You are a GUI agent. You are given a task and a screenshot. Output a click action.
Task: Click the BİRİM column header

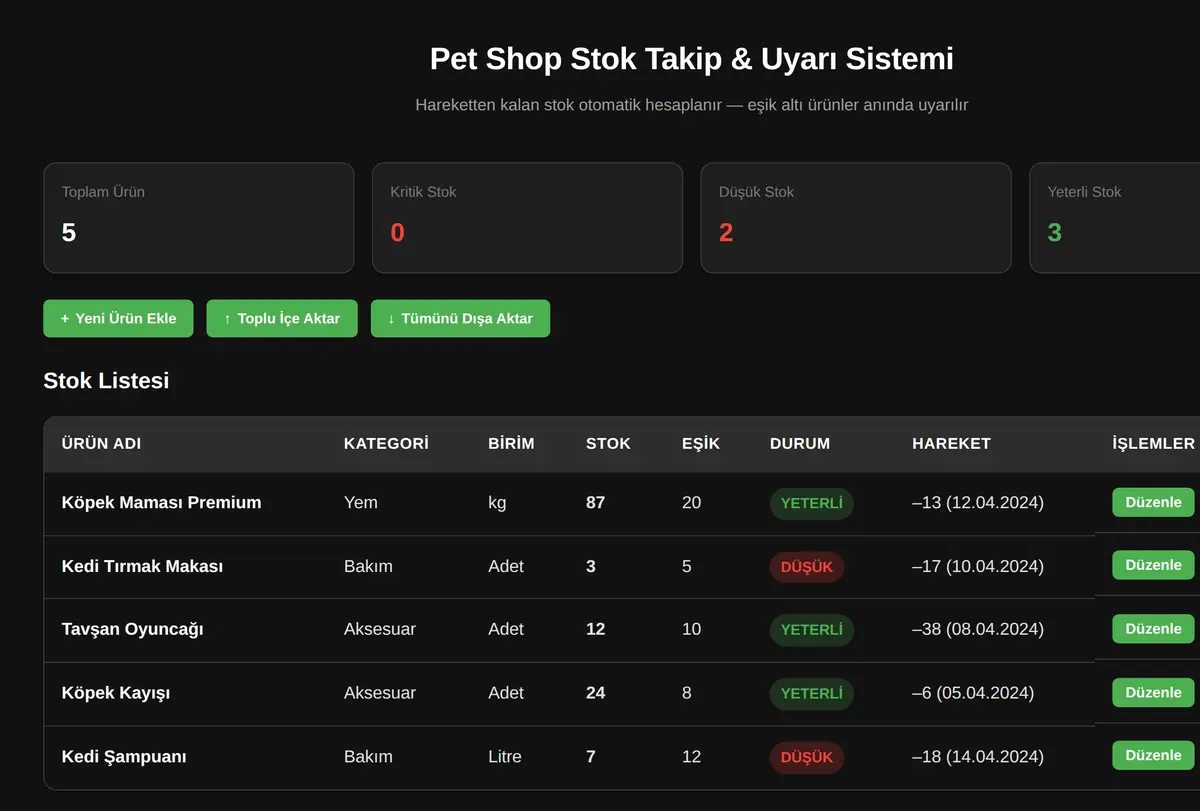pos(511,444)
